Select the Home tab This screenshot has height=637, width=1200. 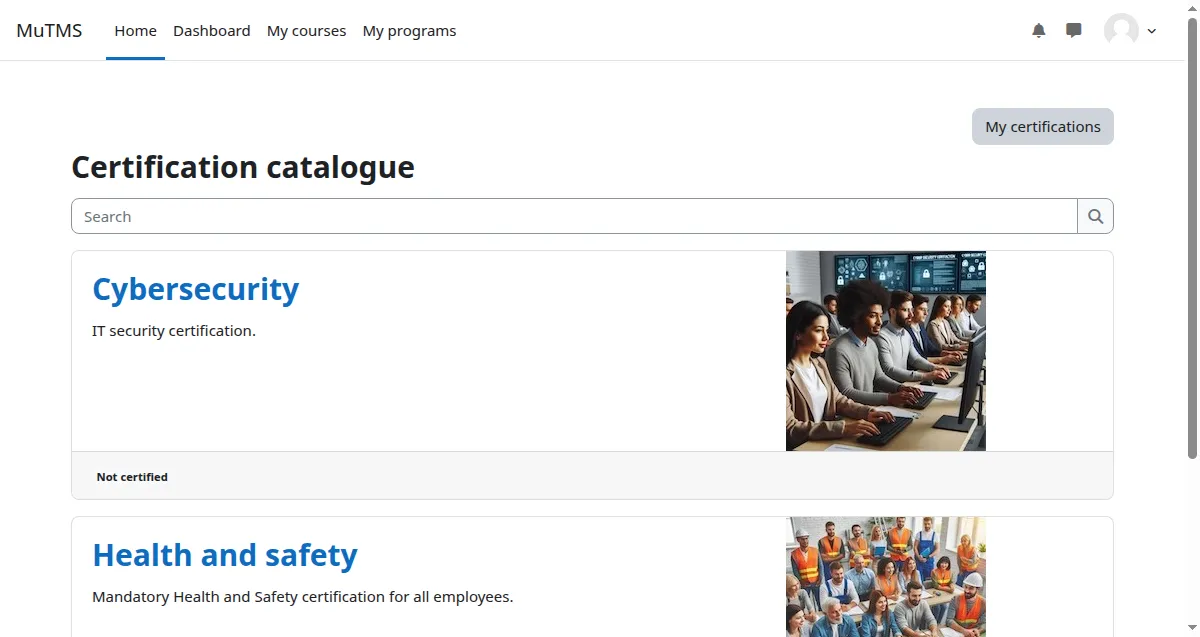pos(135,30)
